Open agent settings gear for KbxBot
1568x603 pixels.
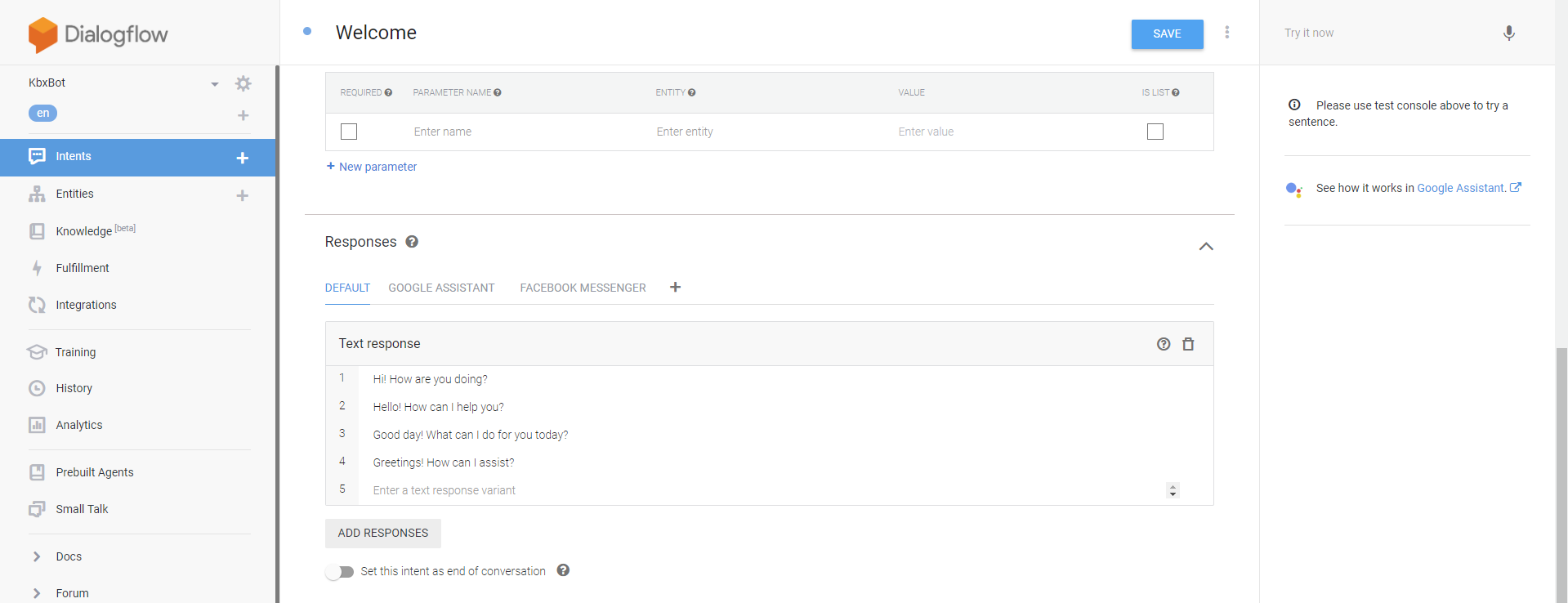tap(243, 83)
